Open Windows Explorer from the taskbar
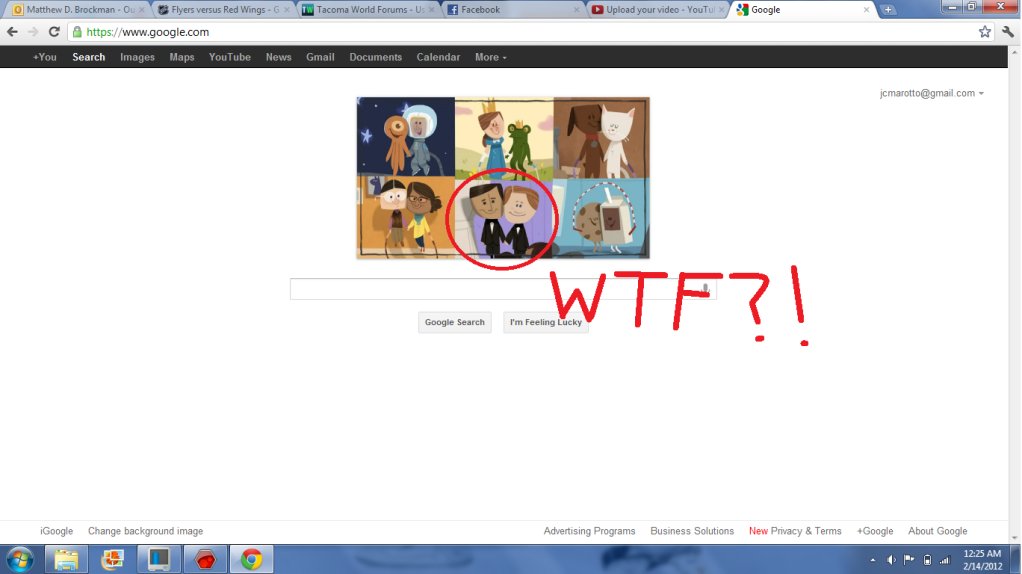This screenshot has height=574, width=1022. tap(66, 560)
